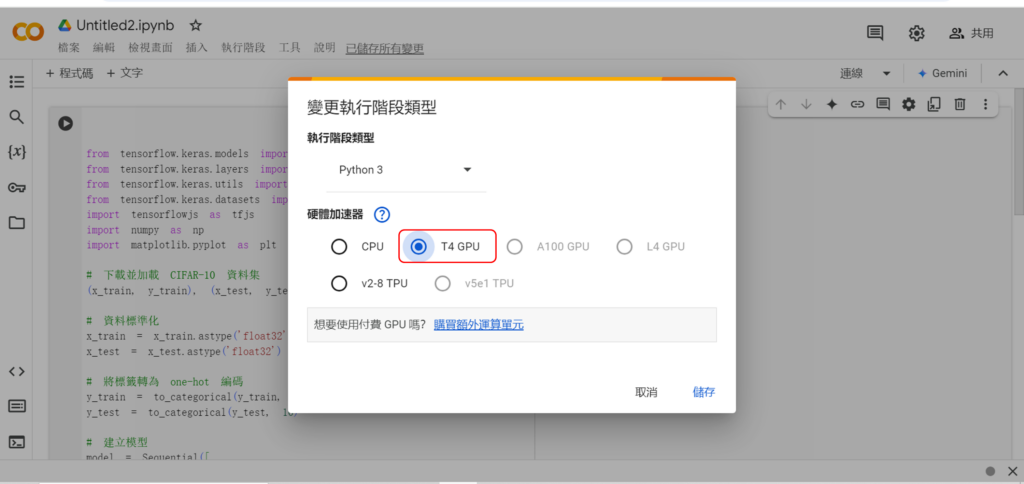Click the 購買額外運算單元 link
The image size is (1024, 484).
click(478, 325)
